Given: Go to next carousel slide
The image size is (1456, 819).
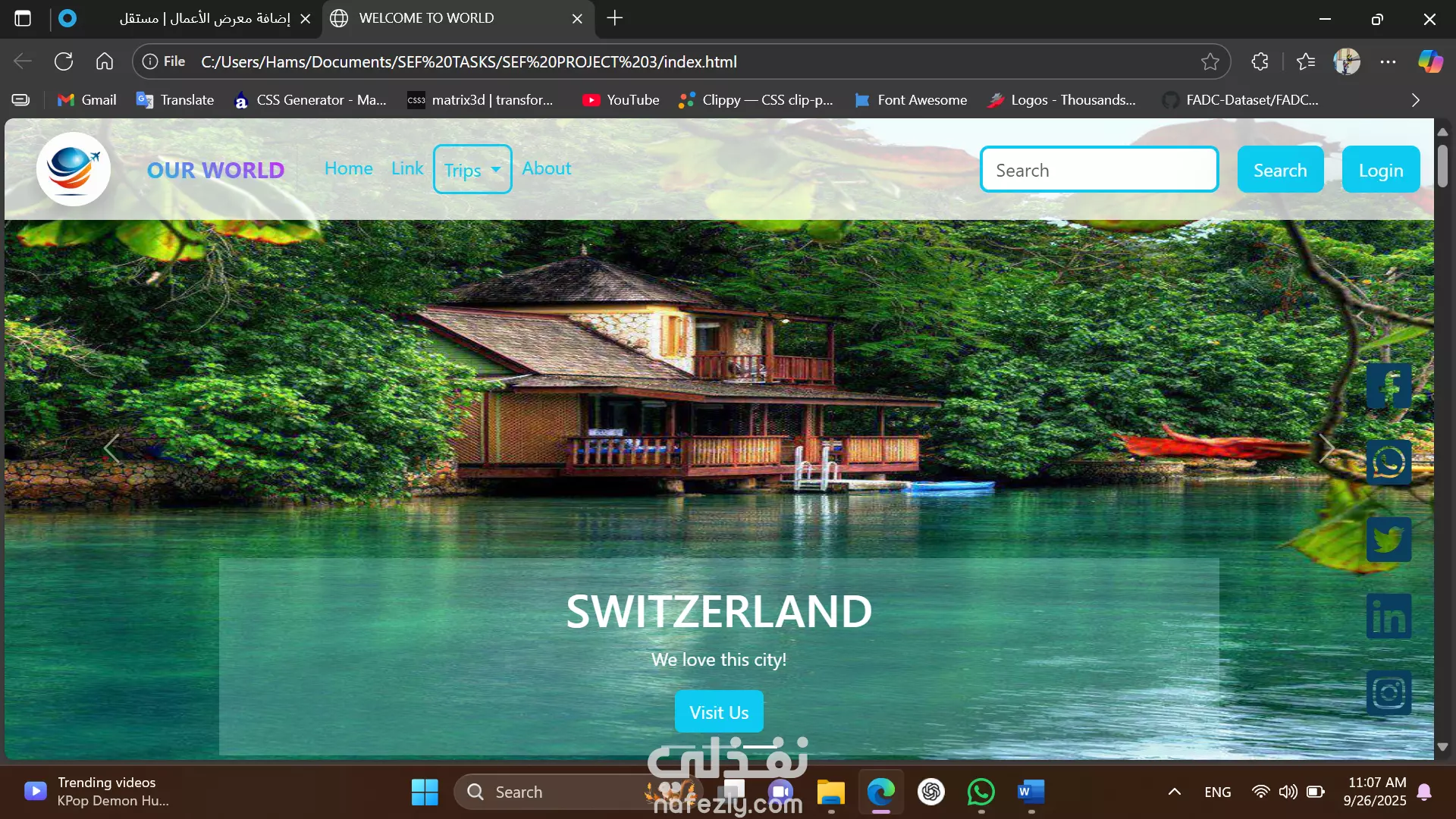Looking at the screenshot, I should coord(1326,448).
